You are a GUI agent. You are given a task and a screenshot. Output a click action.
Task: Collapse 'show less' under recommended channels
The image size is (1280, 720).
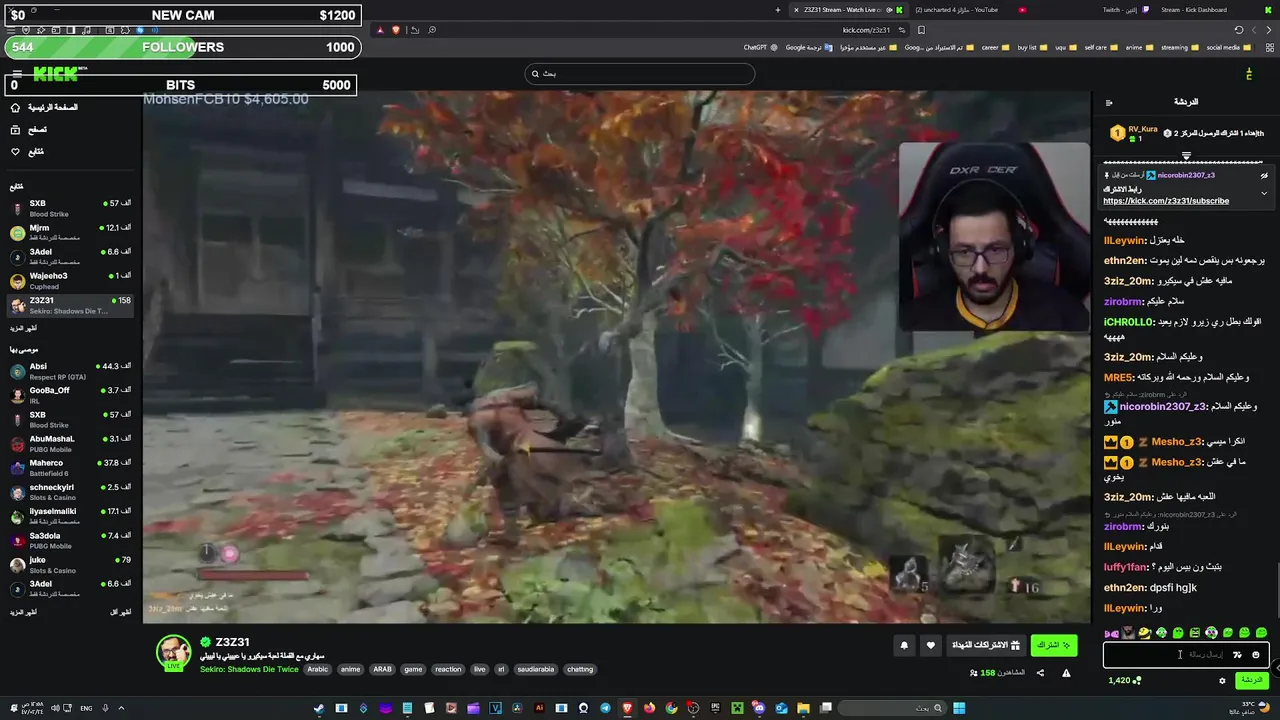pyautogui.click(x=120, y=611)
